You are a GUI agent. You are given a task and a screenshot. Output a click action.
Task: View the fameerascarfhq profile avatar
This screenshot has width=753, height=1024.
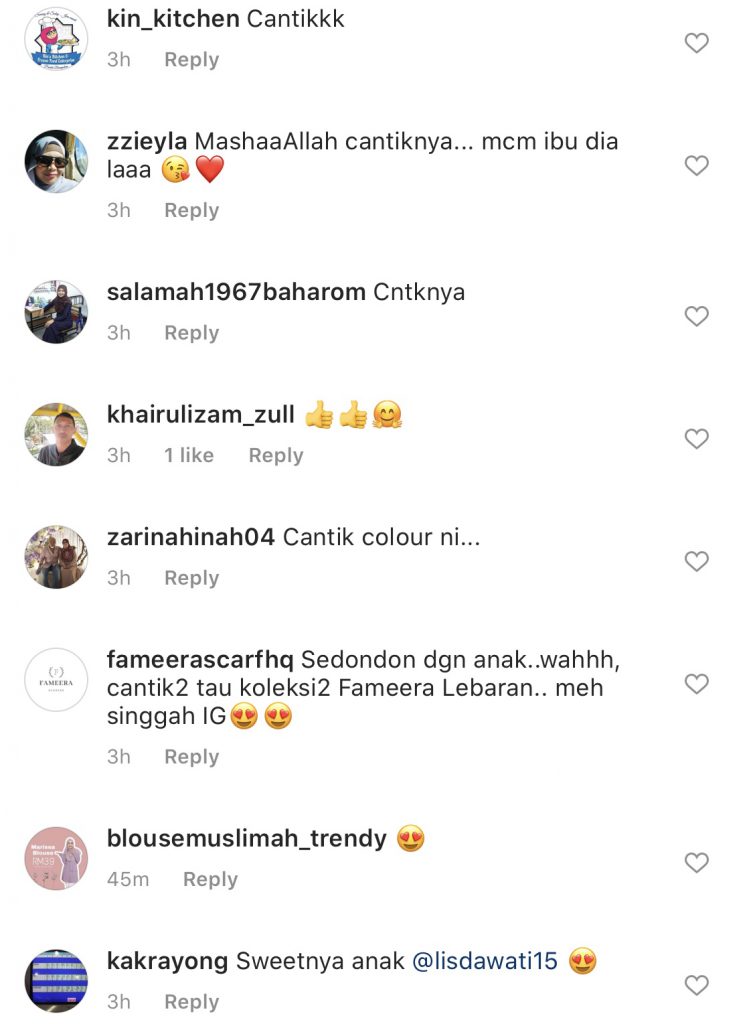click(x=56, y=679)
